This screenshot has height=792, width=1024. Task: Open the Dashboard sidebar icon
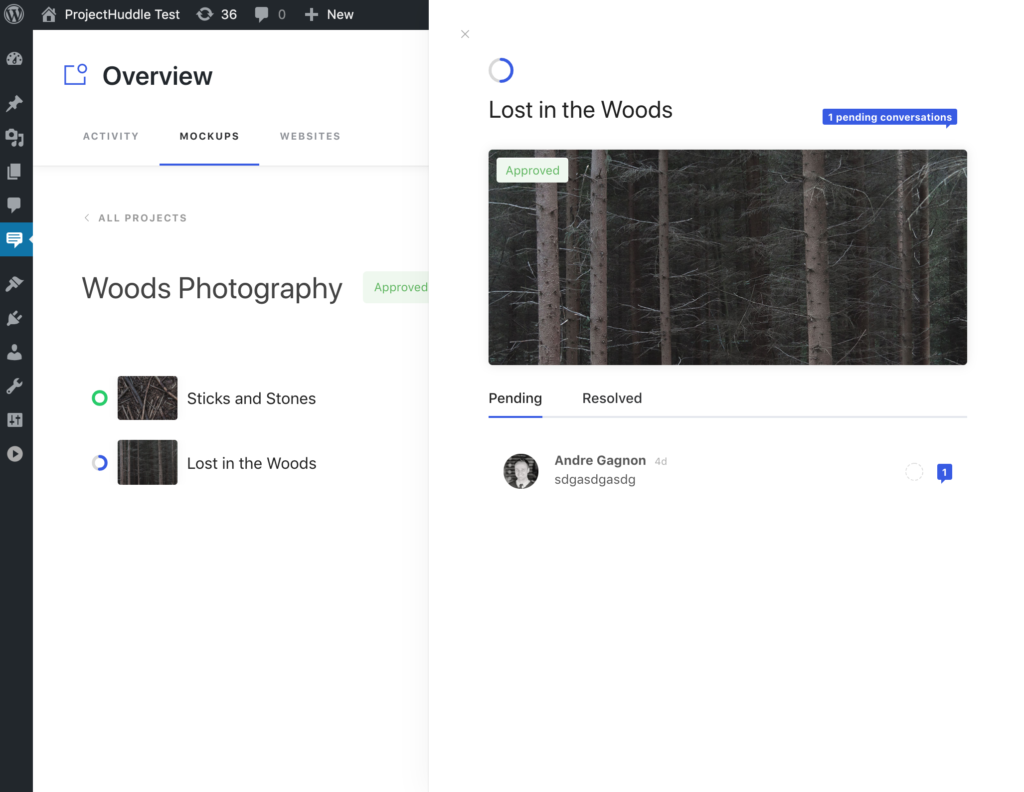tap(14, 58)
